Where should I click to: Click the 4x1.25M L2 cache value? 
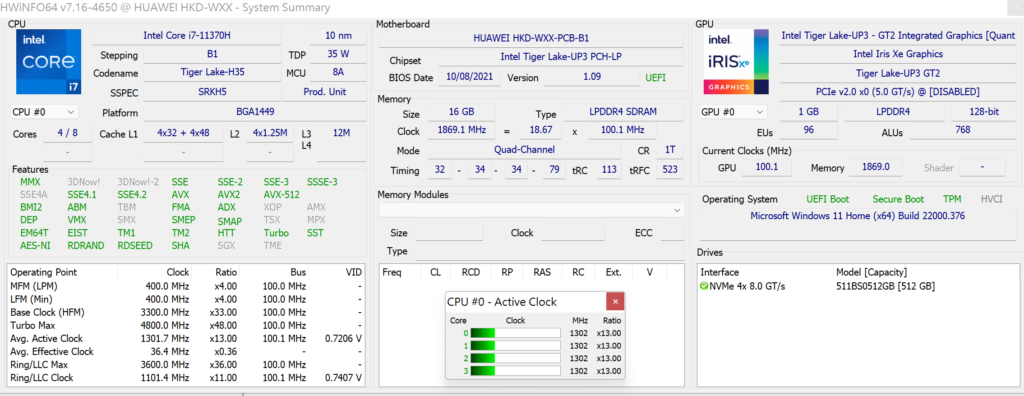coord(270,133)
